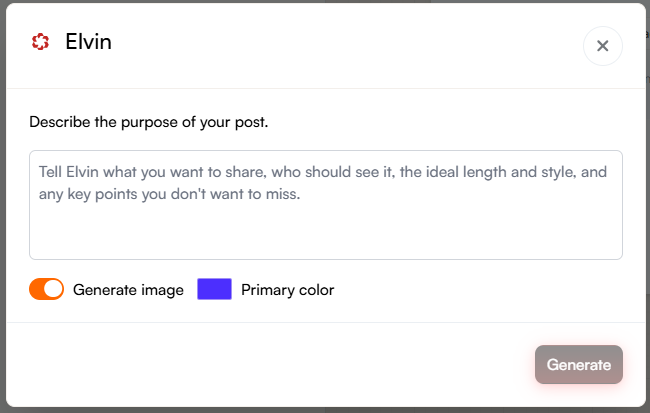
Task: Click the "Generate image" label text
Action: 128,290
